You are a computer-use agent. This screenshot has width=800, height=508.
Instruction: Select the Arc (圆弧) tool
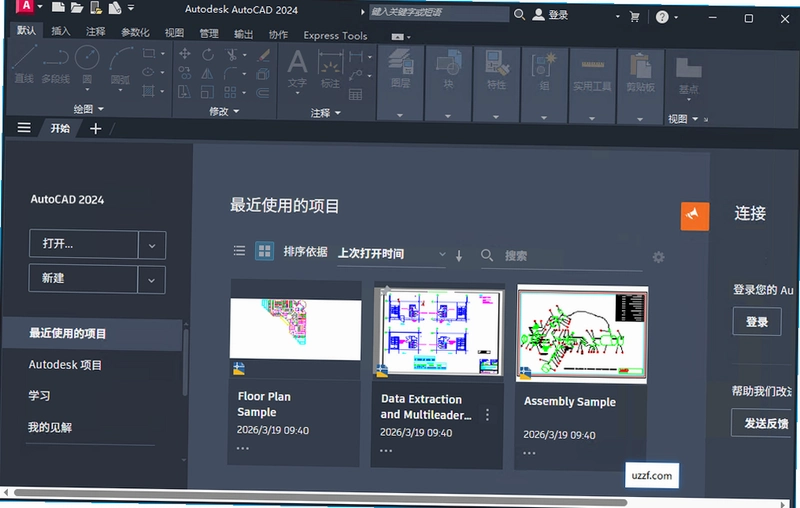(x=120, y=66)
